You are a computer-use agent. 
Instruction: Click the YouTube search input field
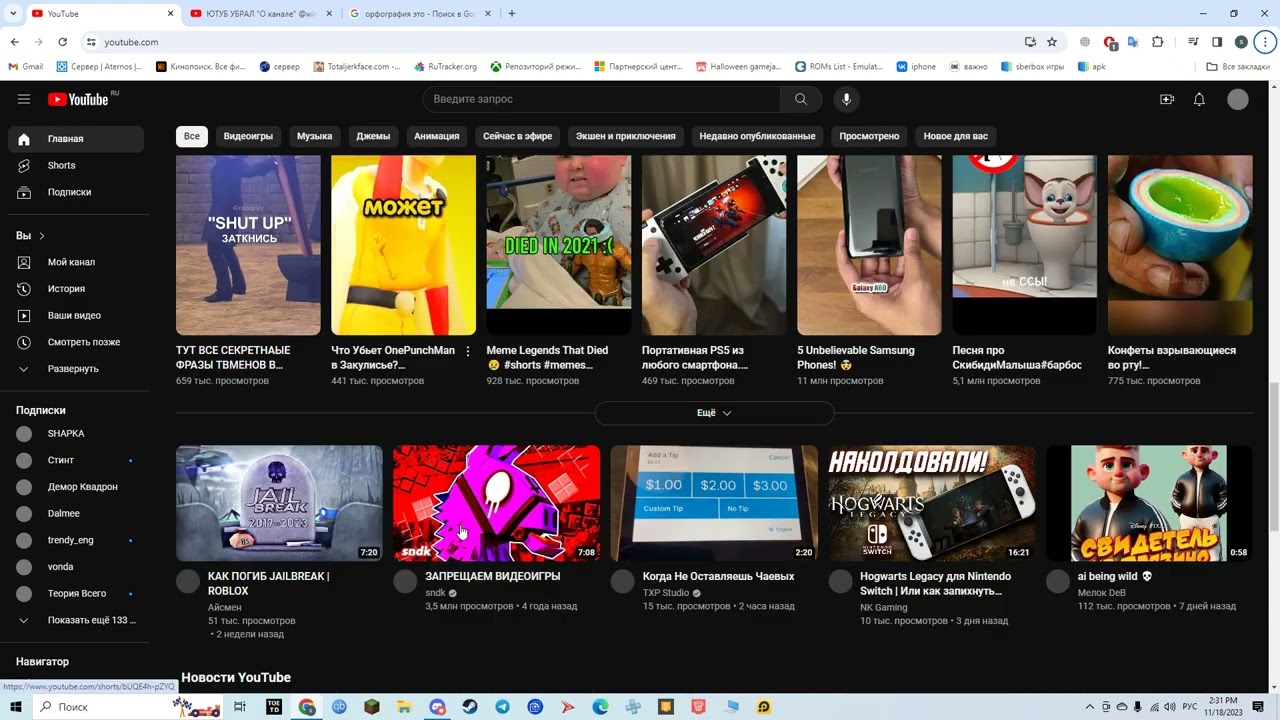602,99
